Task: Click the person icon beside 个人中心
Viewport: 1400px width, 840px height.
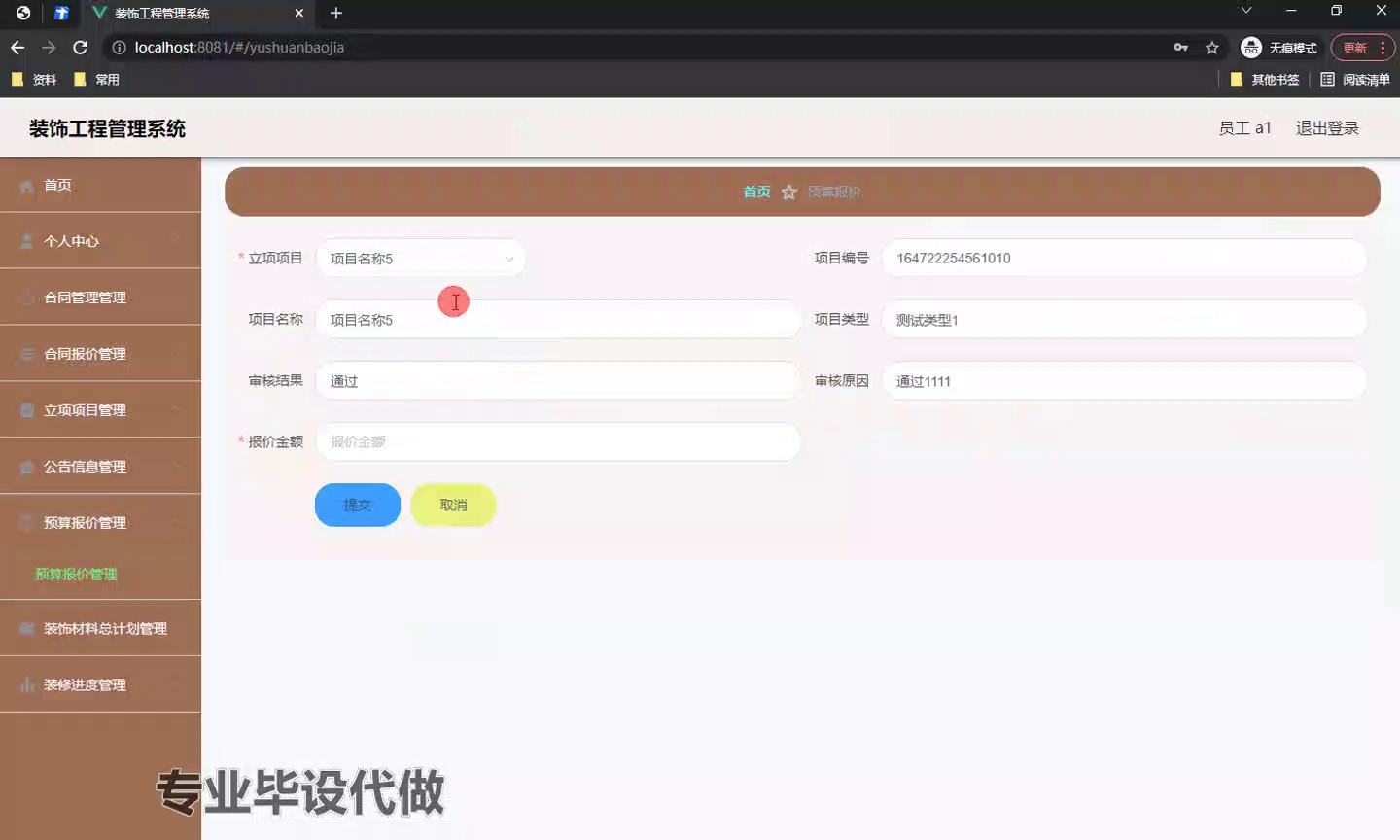Action: [x=27, y=241]
